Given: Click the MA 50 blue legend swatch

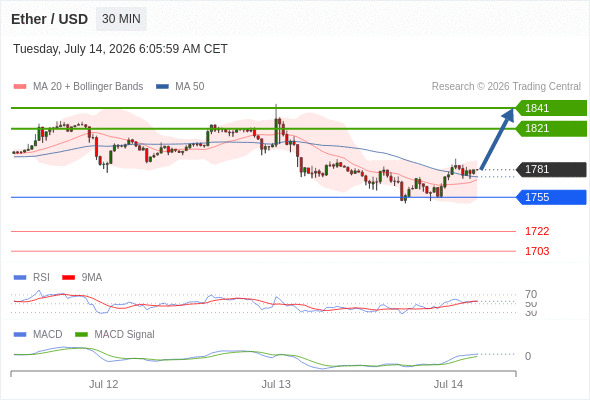Looking at the screenshot, I should click(x=162, y=87).
